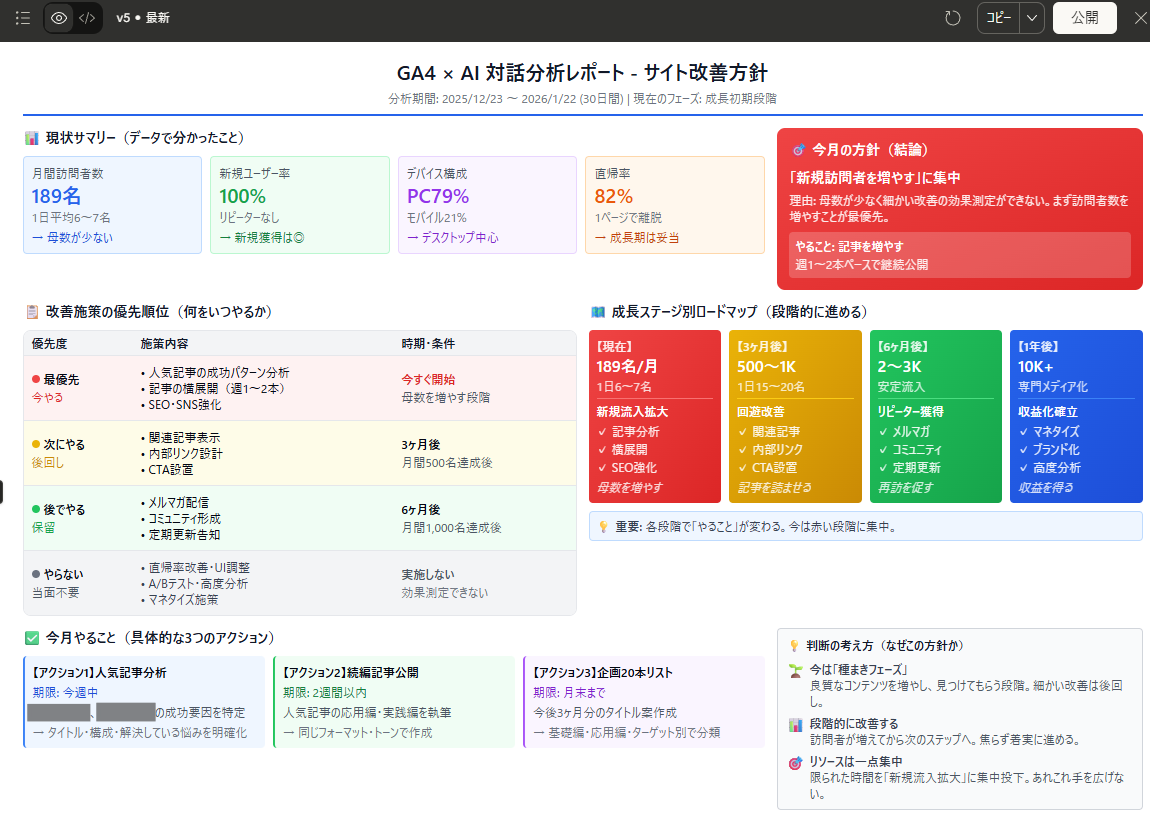
Task: Click the 【アクション2】続編記事公開 card title
Action: click(x=351, y=673)
